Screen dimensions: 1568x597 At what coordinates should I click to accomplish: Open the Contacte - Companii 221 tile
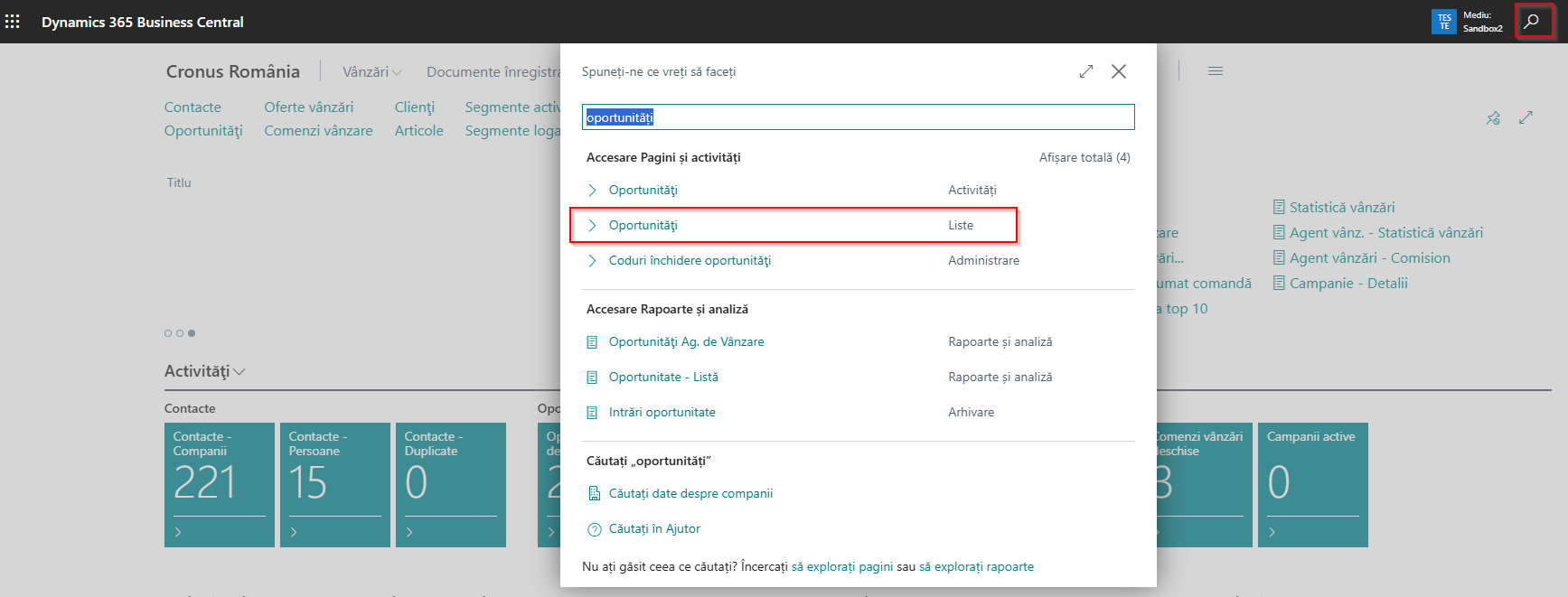click(x=219, y=484)
